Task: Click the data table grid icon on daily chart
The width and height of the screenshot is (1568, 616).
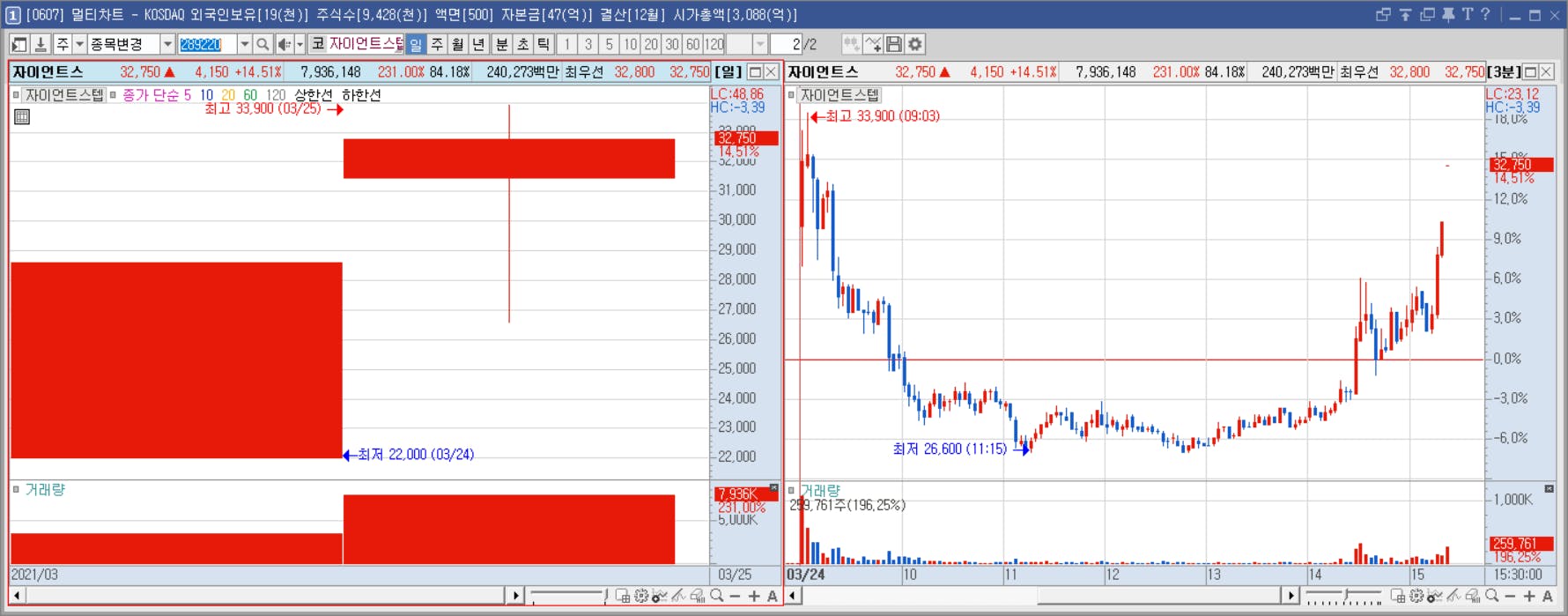Action: (22, 117)
